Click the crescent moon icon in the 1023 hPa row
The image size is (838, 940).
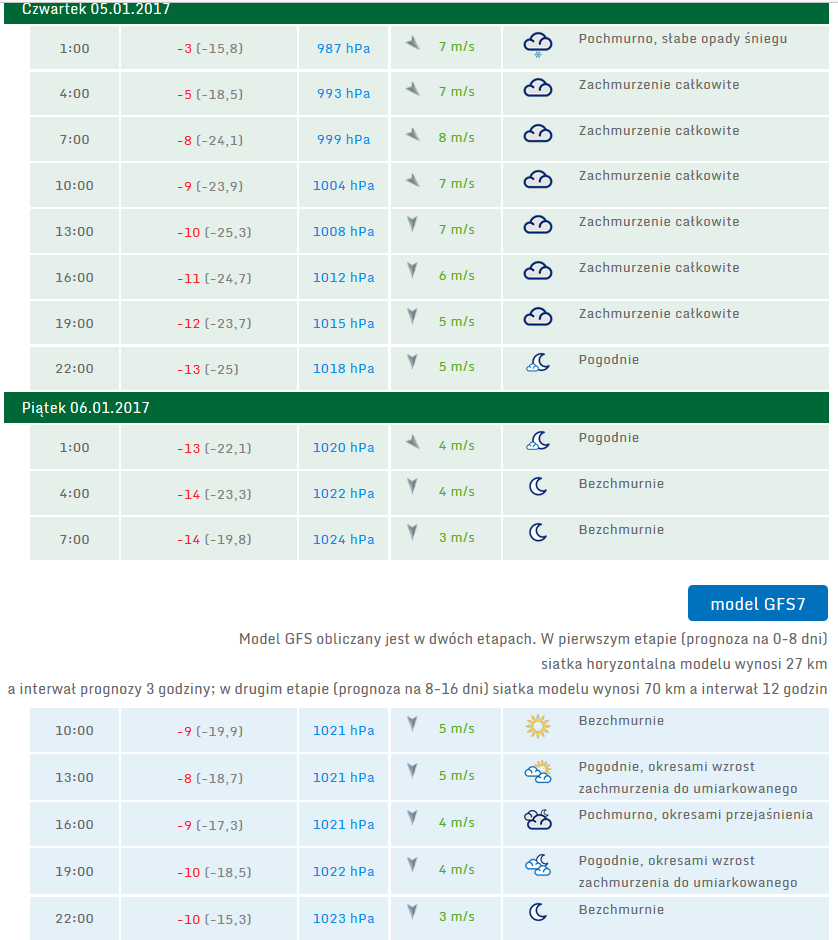(x=538, y=912)
